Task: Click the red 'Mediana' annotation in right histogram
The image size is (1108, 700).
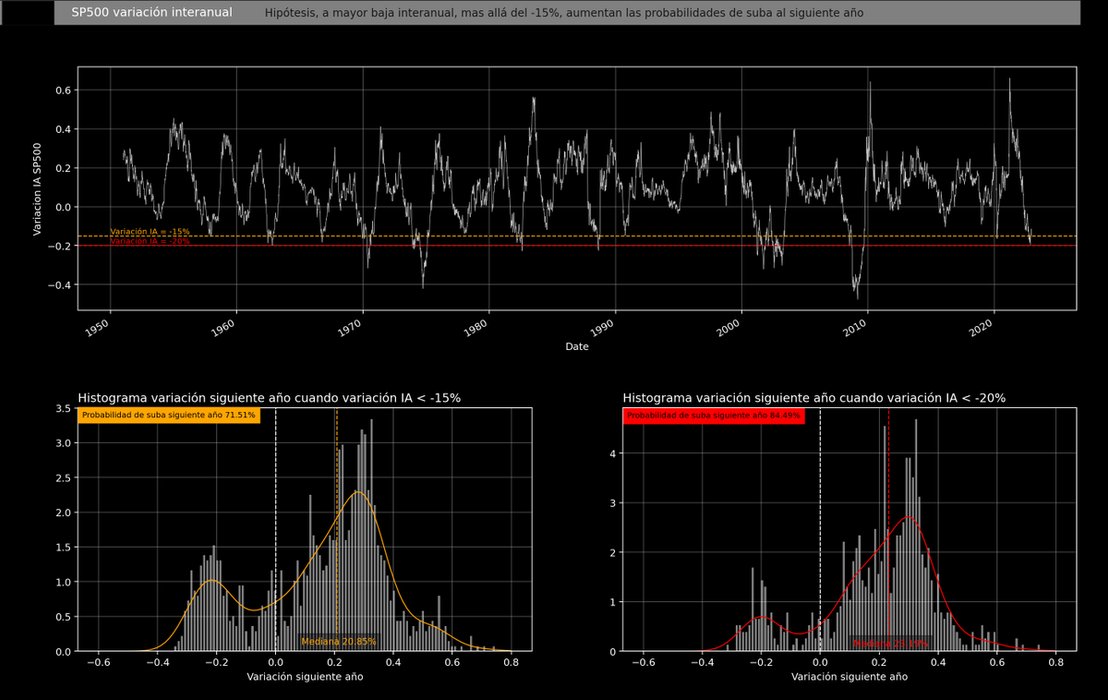Action: point(890,643)
